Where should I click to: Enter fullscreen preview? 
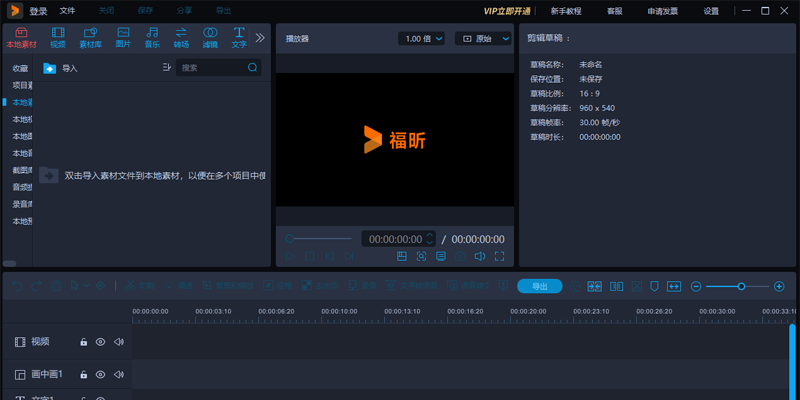coord(499,257)
